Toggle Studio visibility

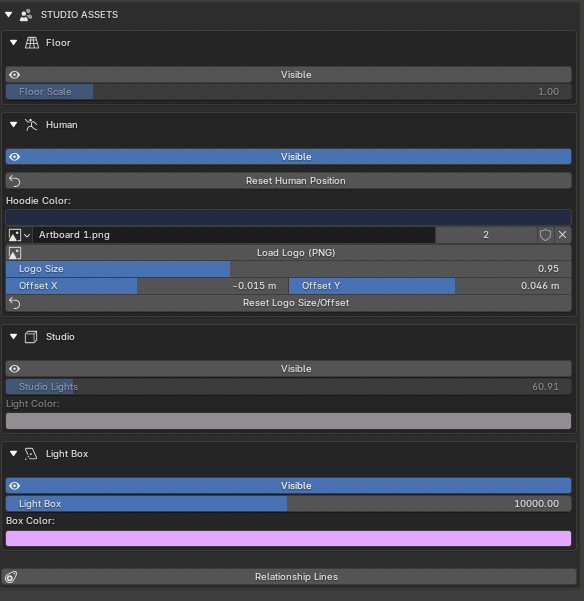click(289, 369)
